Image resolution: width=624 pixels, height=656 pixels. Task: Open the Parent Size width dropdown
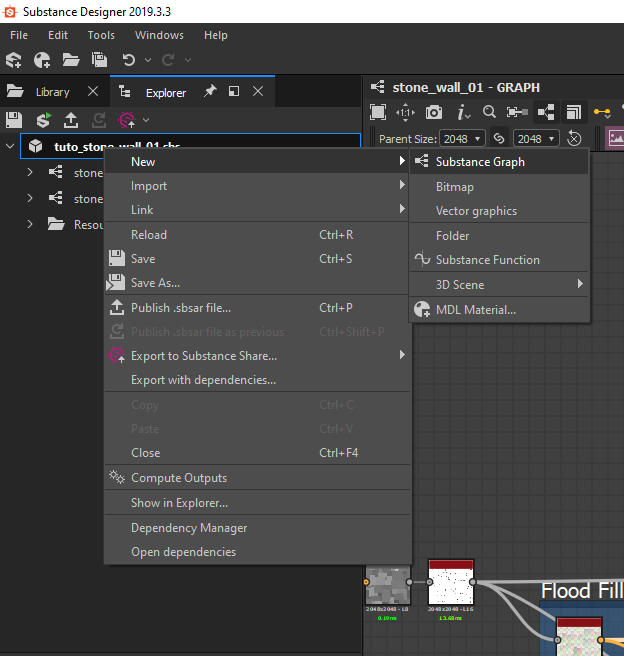[462, 138]
